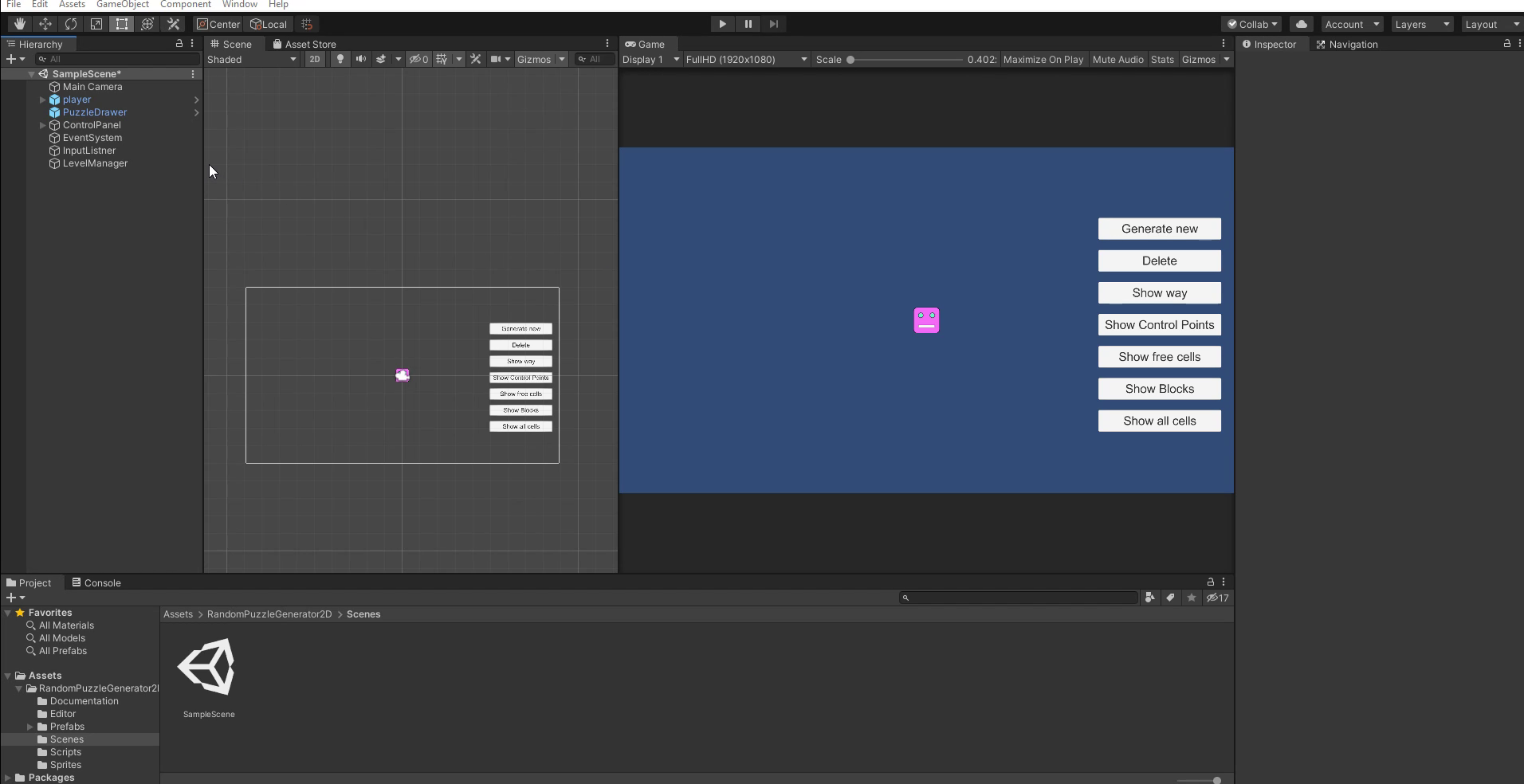Click Show all cells button in Game view
1524x784 pixels.
coord(1160,421)
